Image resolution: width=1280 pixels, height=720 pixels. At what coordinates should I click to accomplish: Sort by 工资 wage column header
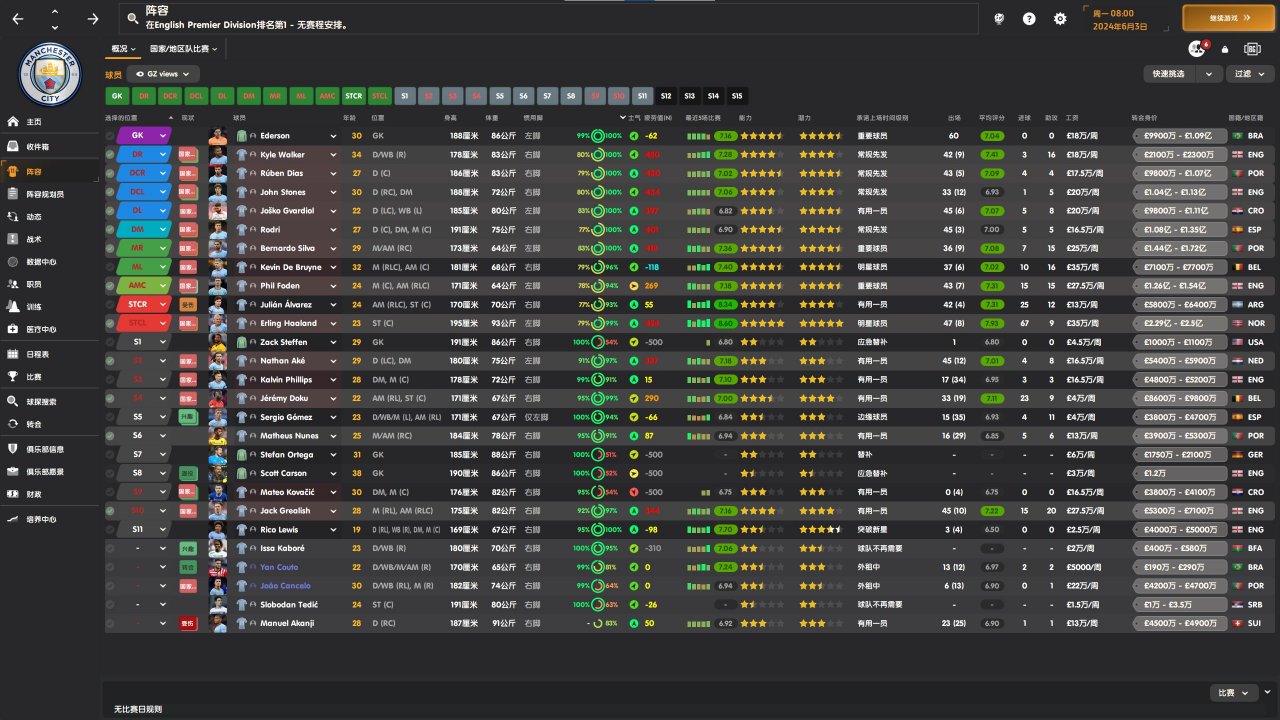click(1072, 118)
